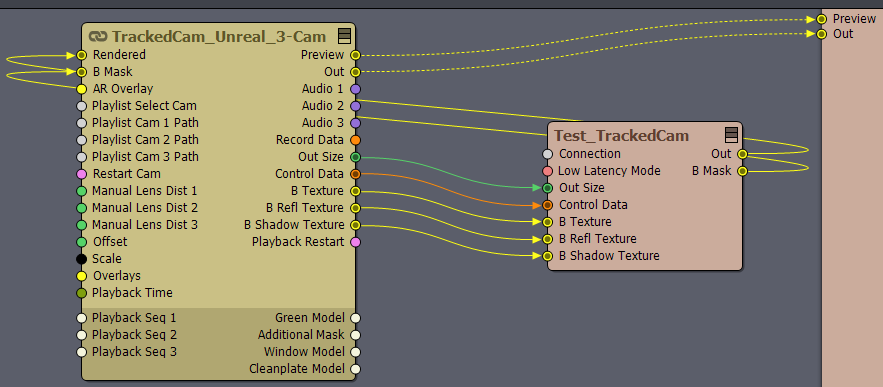Image resolution: width=883 pixels, height=387 pixels.
Task: Click the yellow Overlays input pin
Action: pyautogui.click(x=82, y=276)
